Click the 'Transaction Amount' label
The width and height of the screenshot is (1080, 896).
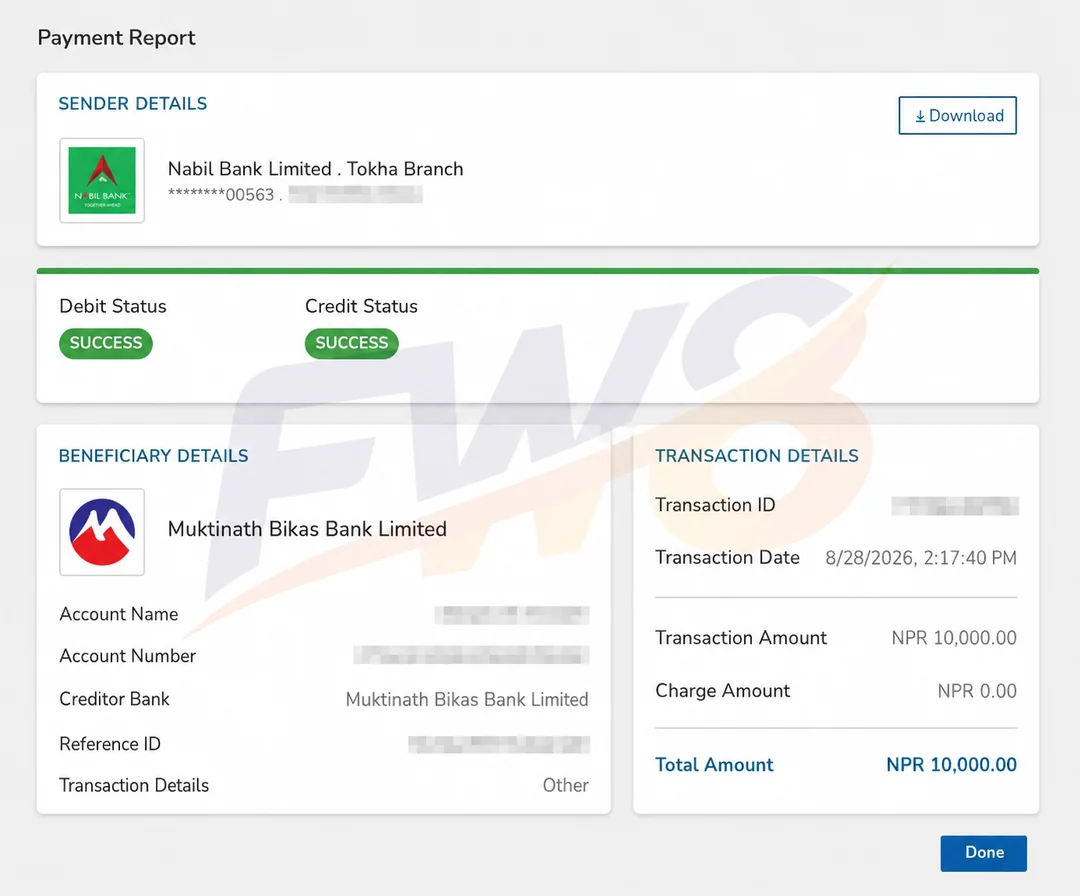(741, 638)
